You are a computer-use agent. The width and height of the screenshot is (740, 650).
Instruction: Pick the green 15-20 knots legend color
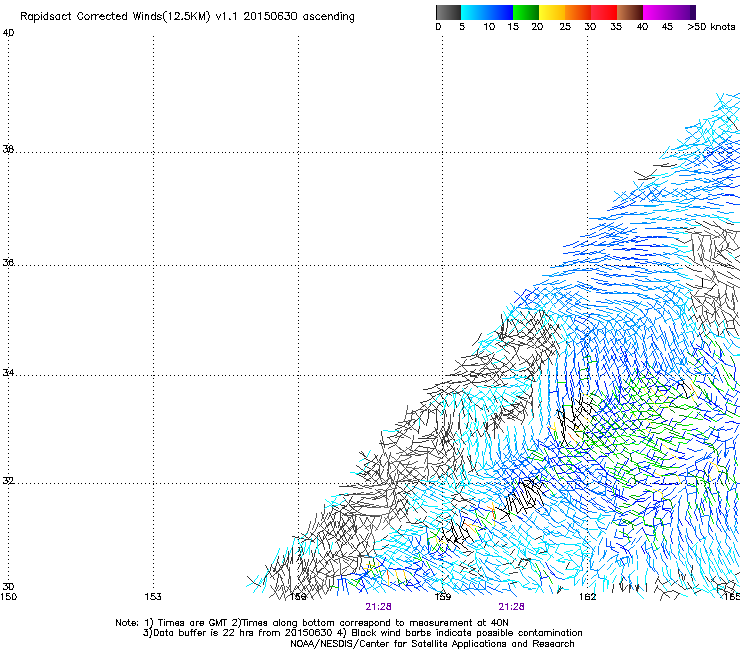point(526,12)
